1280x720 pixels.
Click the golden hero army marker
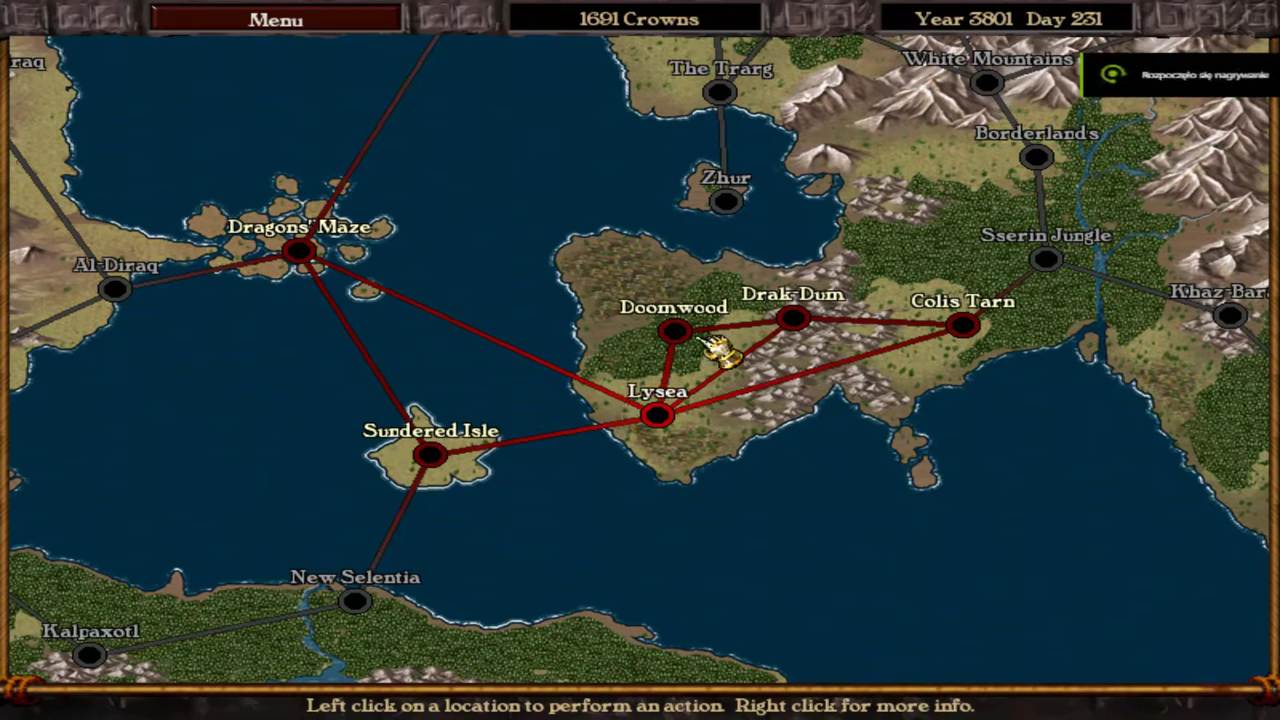tap(722, 351)
